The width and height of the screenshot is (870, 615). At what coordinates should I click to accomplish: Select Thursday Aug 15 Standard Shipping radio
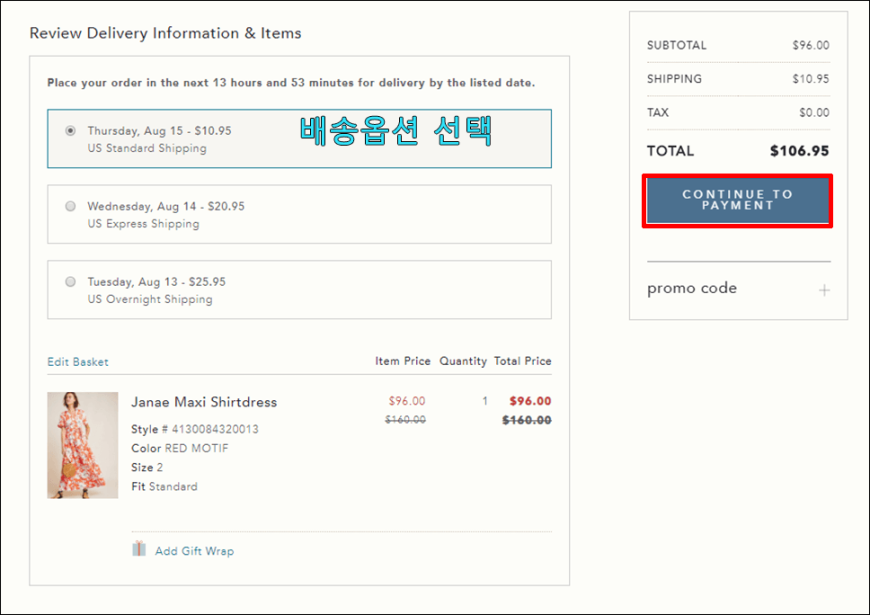[x=70, y=131]
